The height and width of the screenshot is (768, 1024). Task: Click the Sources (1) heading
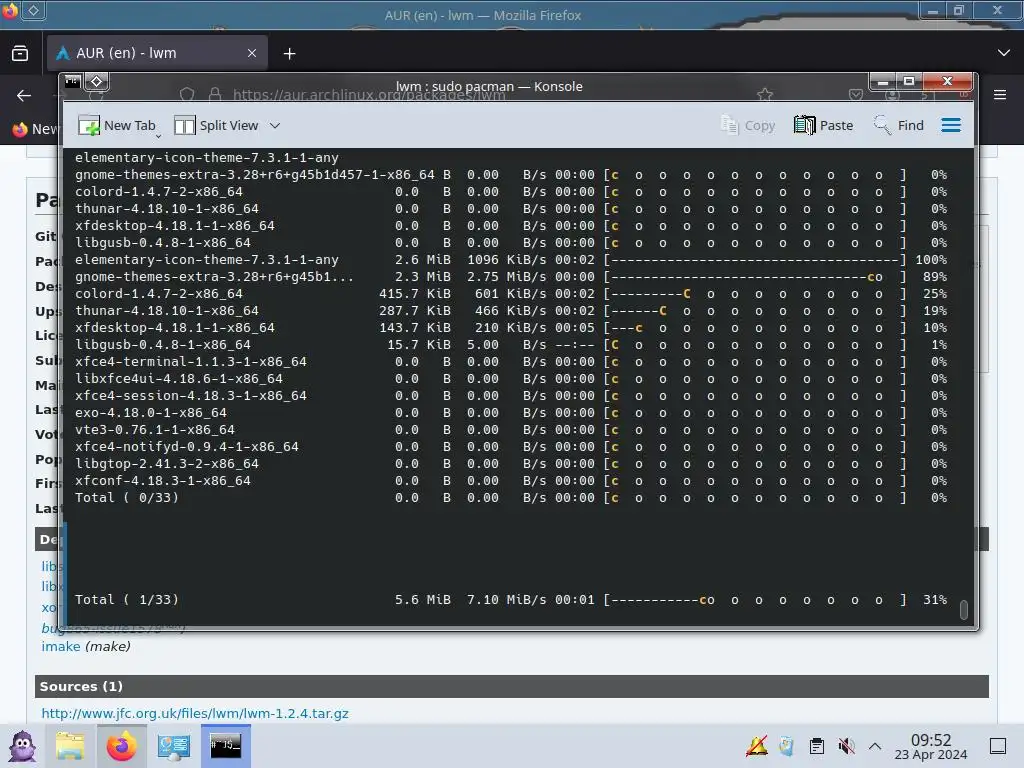(x=81, y=686)
